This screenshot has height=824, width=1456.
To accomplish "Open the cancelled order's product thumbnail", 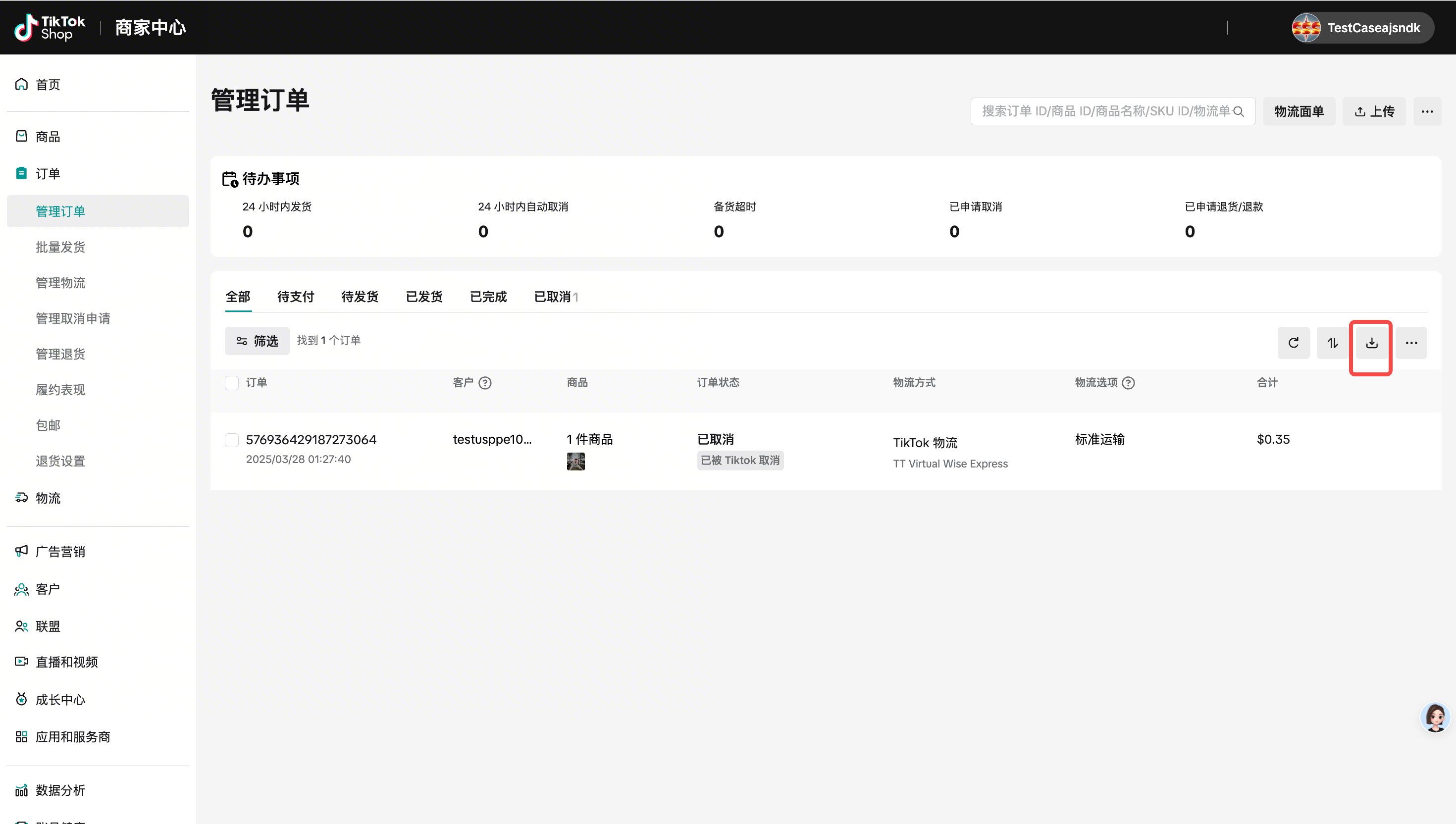I will pos(575,462).
